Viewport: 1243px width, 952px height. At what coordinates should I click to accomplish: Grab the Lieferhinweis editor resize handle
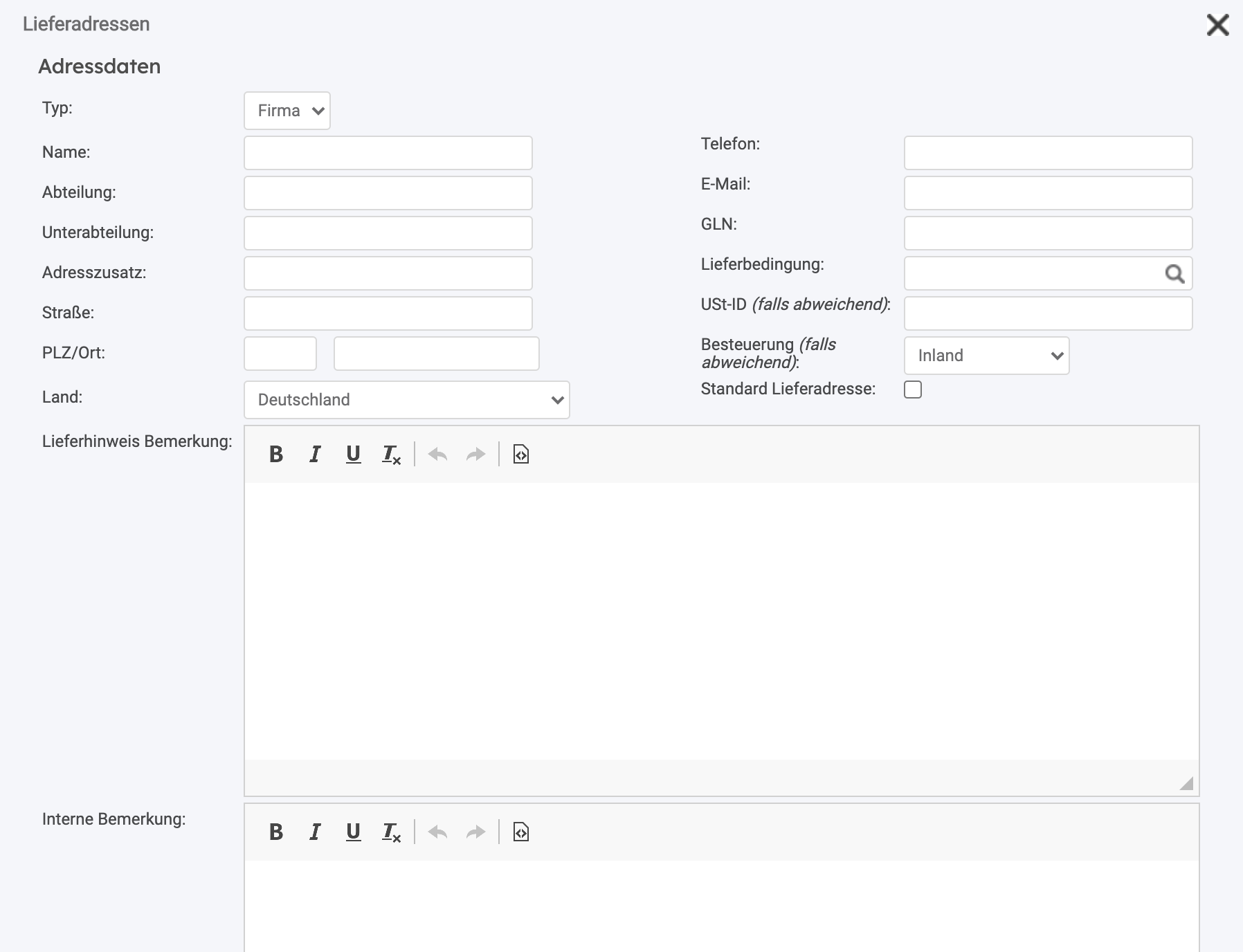coord(1186,783)
